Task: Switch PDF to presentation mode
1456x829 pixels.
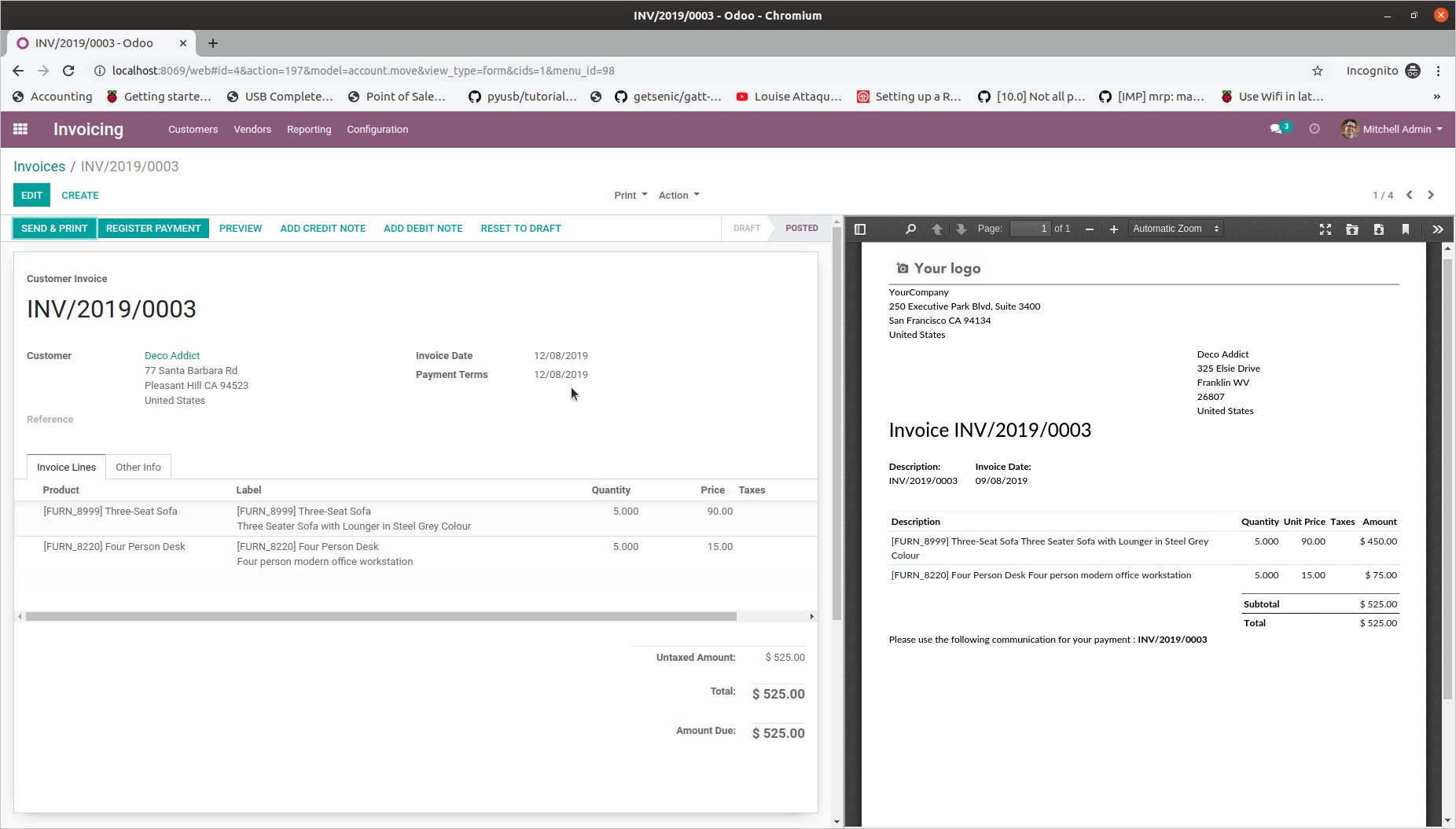Action: pos(1325,229)
